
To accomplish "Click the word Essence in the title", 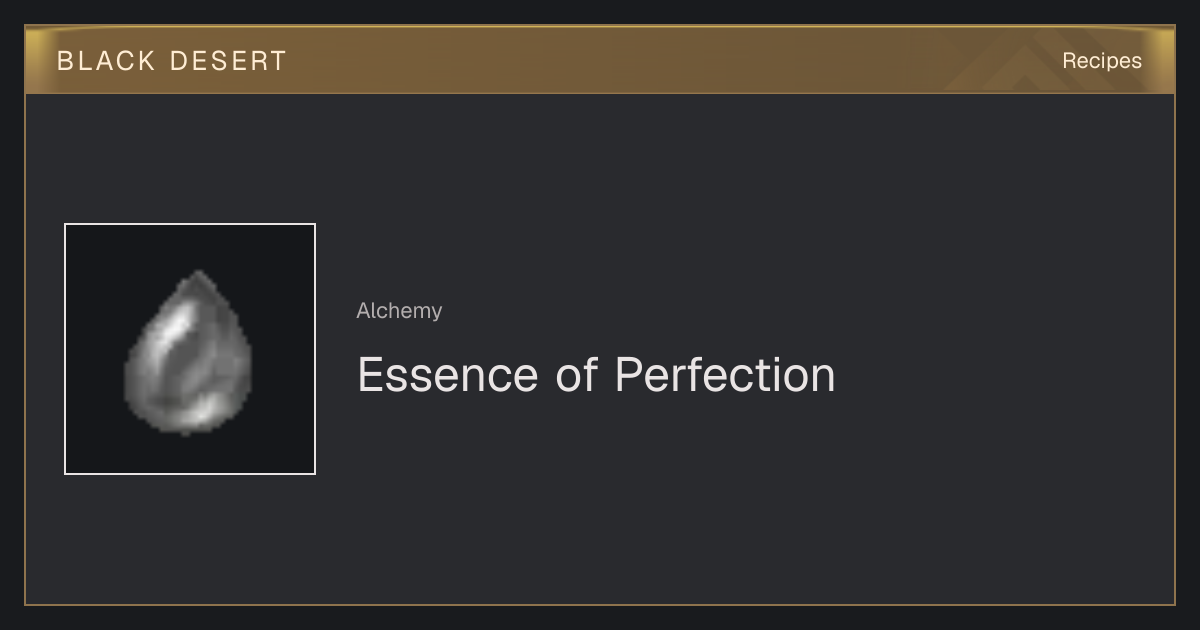I will pyautogui.click(x=448, y=375).
